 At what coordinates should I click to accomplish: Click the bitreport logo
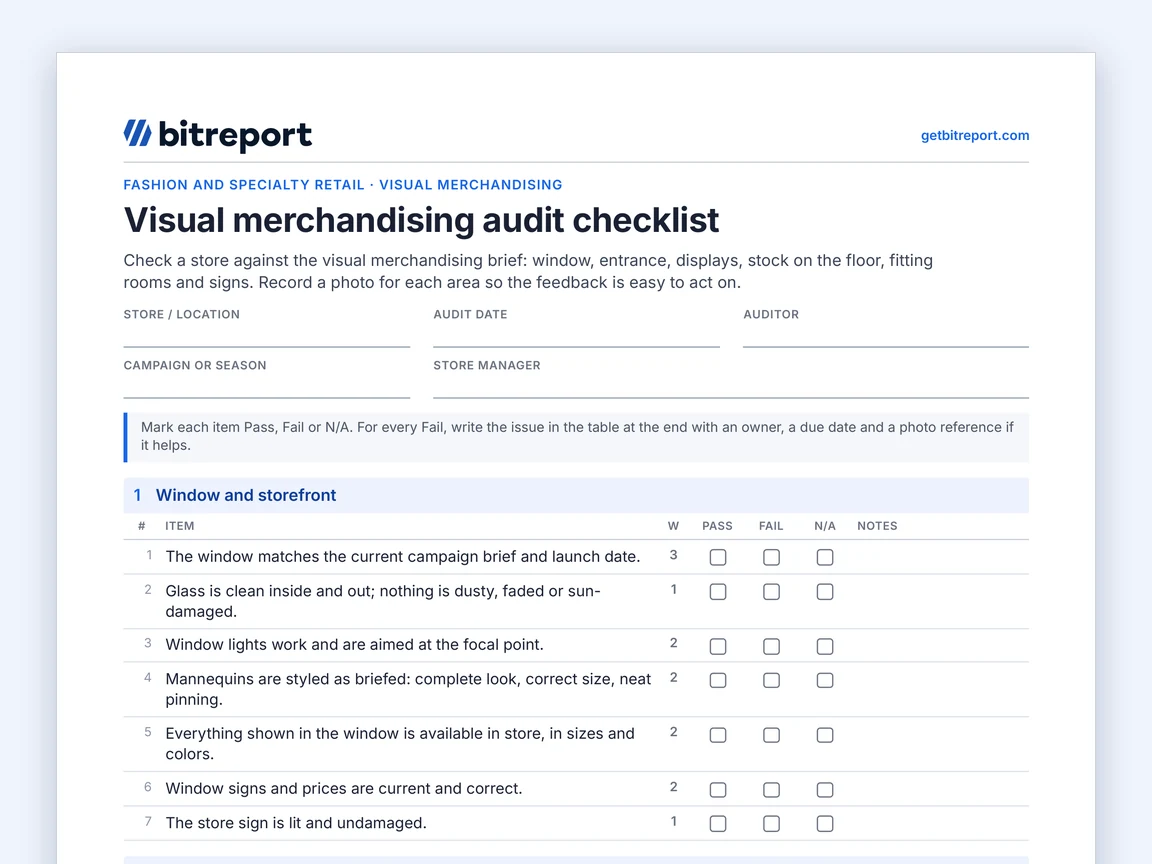(x=217, y=134)
